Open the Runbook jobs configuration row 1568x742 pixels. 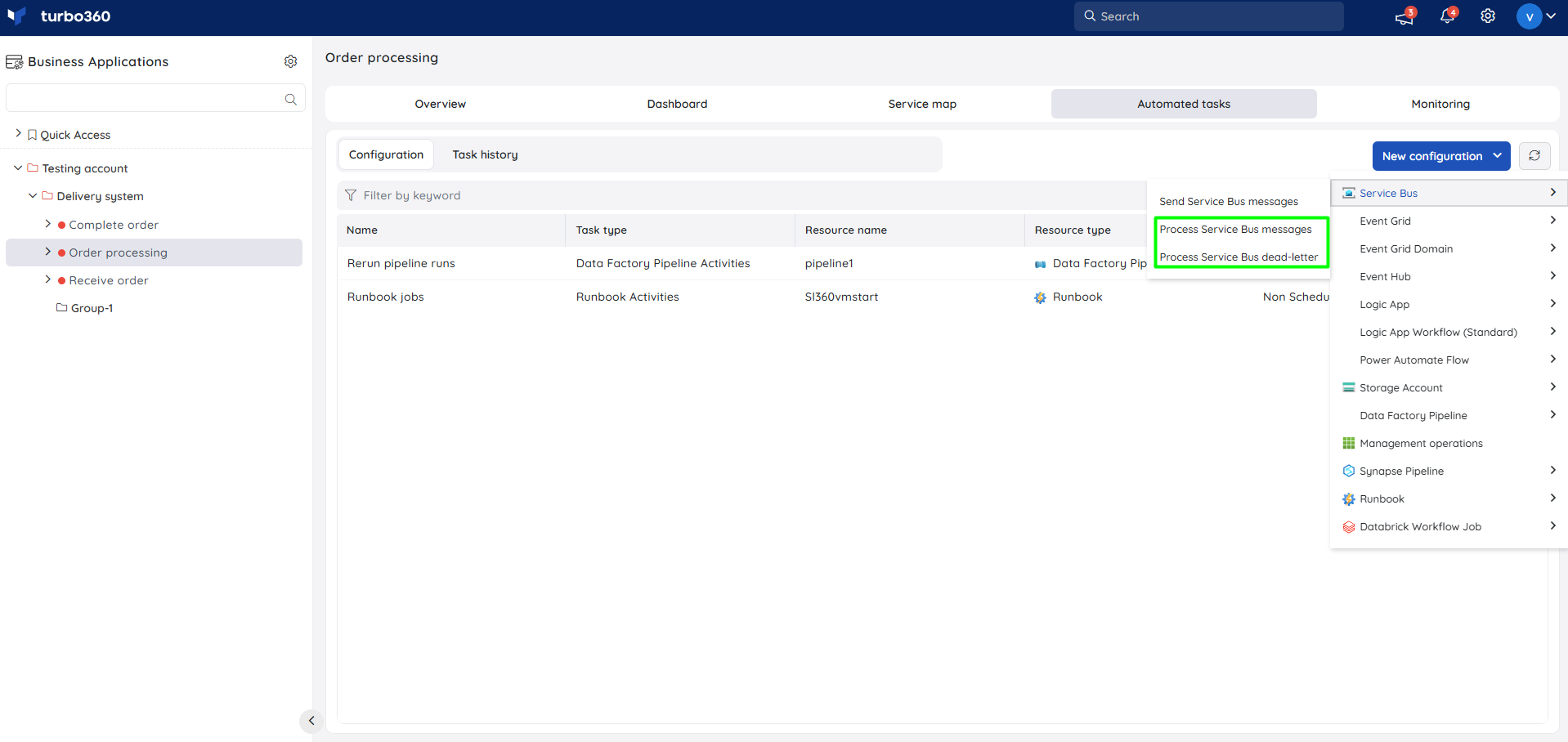(x=385, y=297)
